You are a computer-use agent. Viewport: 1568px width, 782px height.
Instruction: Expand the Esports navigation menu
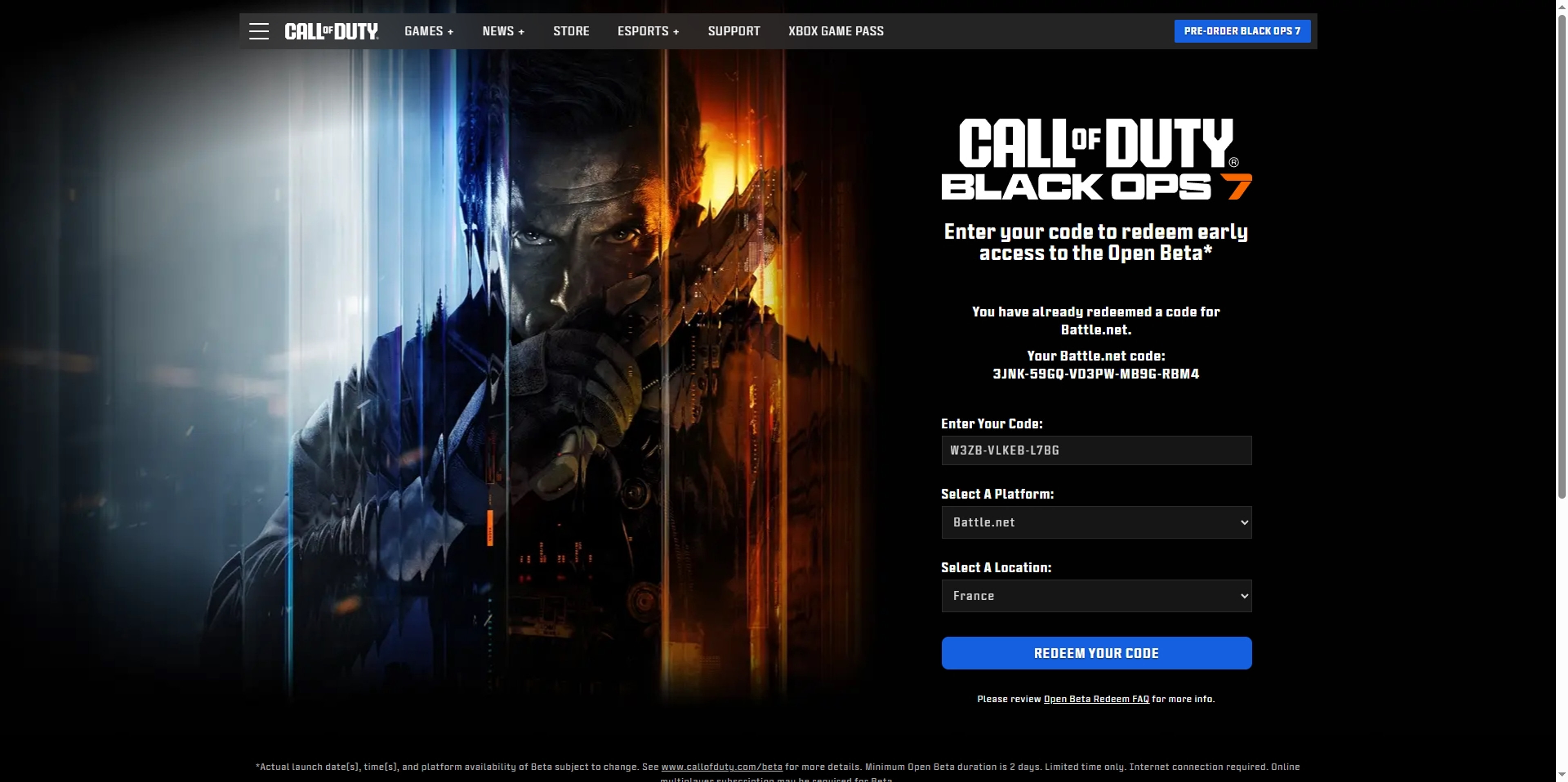pyautogui.click(x=648, y=31)
